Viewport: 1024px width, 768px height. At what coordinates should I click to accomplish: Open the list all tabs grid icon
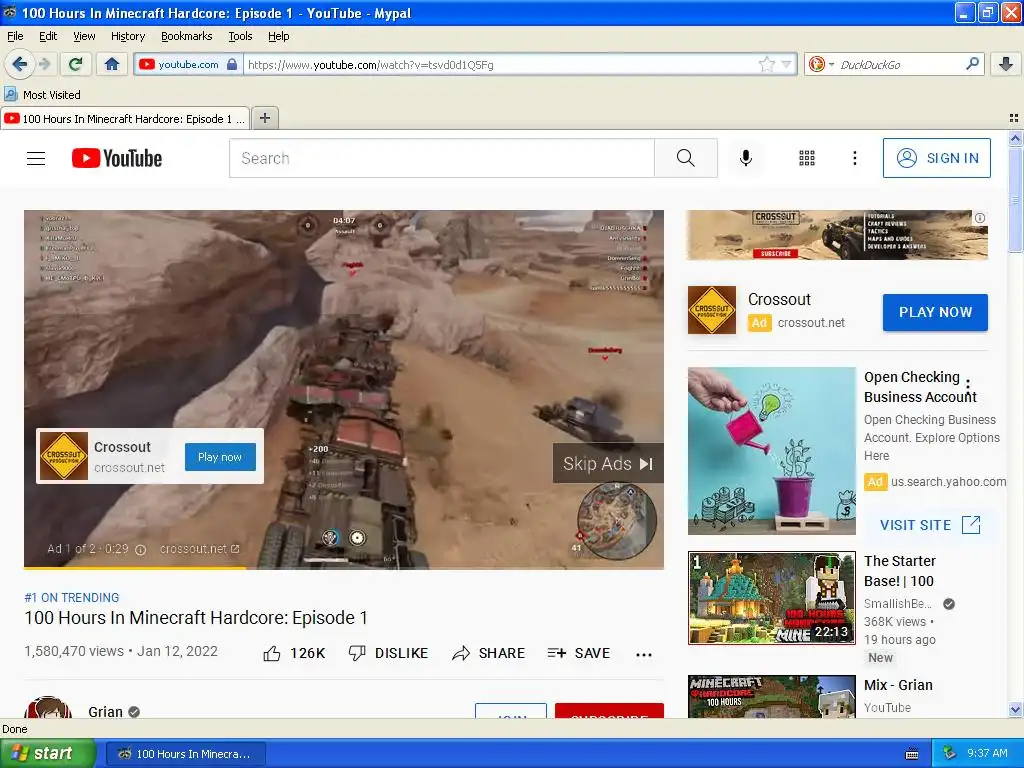tap(1014, 118)
